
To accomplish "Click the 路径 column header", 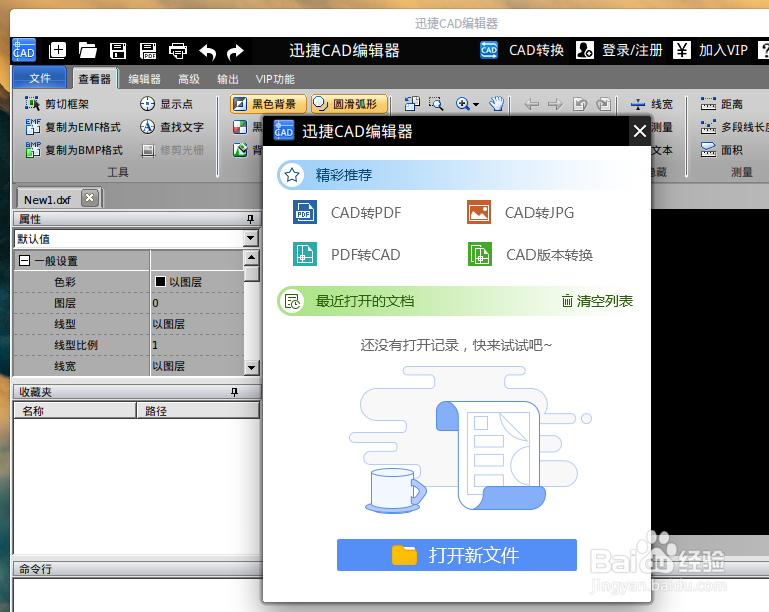I will click(x=198, y=410).
